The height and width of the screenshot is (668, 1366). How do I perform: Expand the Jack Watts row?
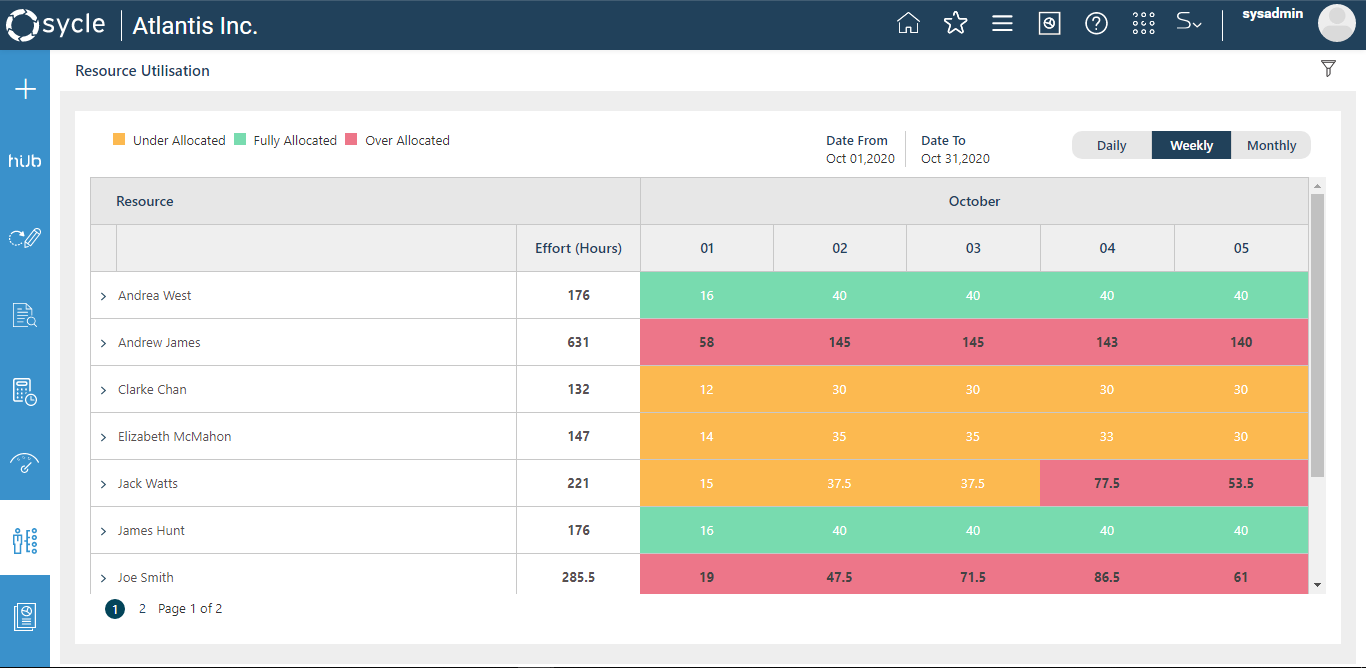tap(103, 484)
